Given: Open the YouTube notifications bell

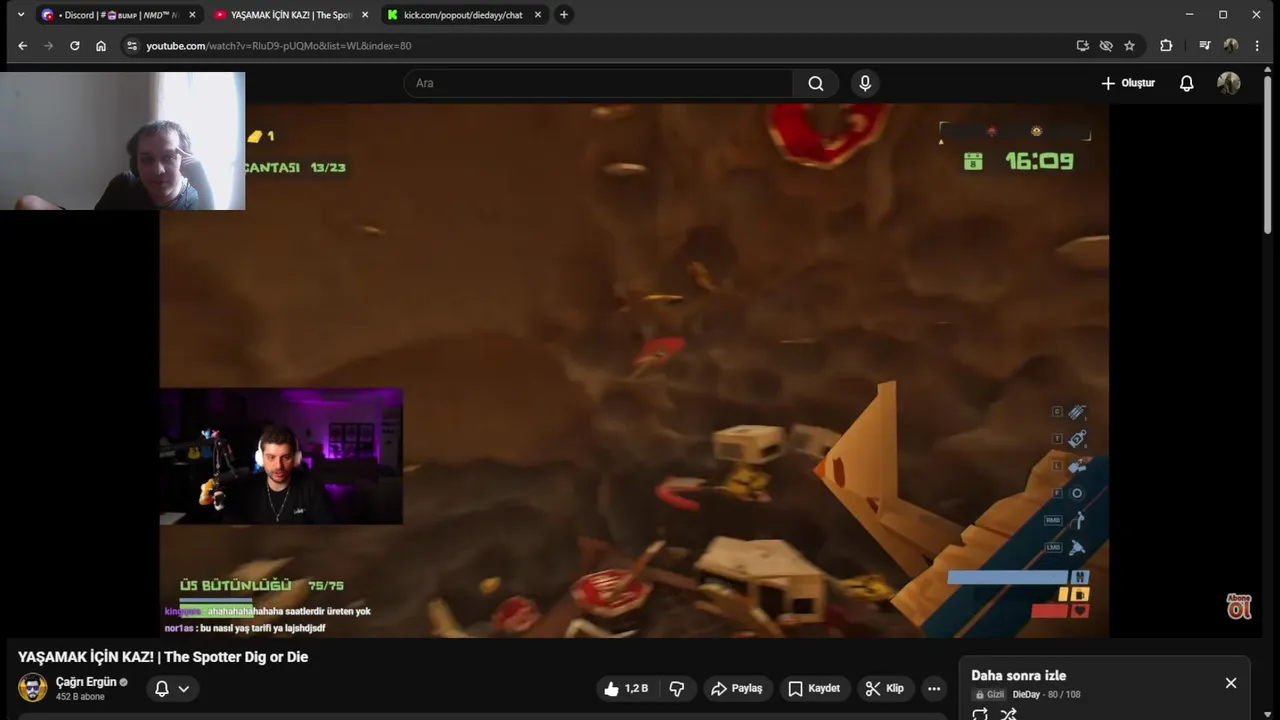Looking at the screenshot, I should 1186,83.
